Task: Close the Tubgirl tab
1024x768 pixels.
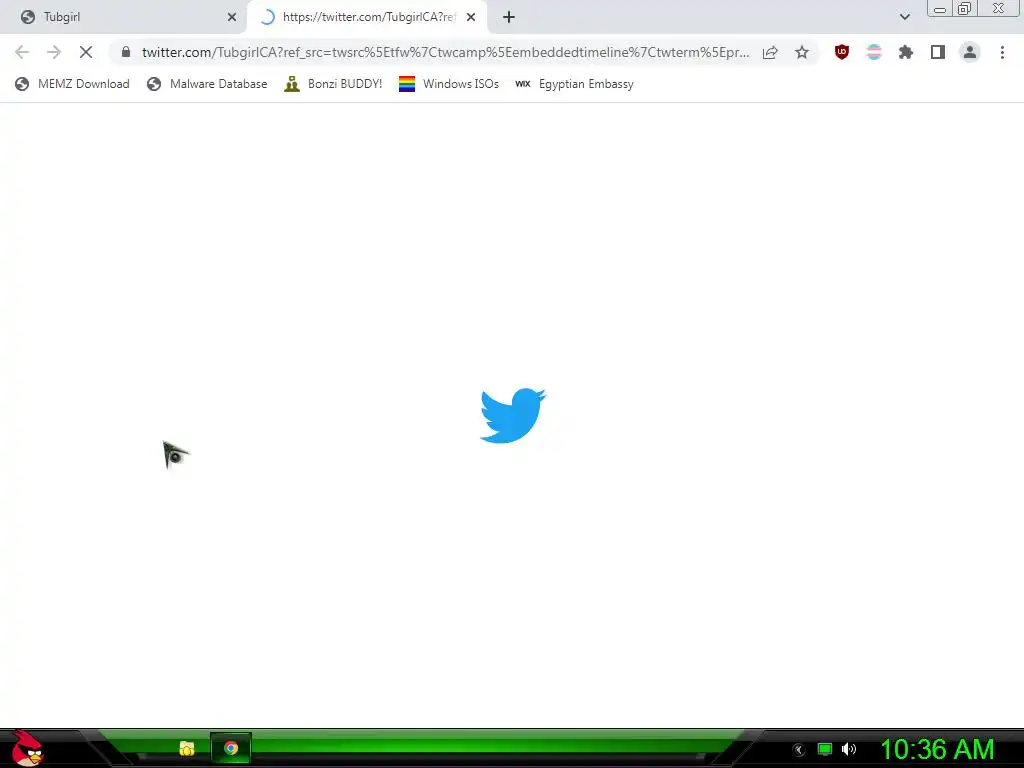Action: 232,18
